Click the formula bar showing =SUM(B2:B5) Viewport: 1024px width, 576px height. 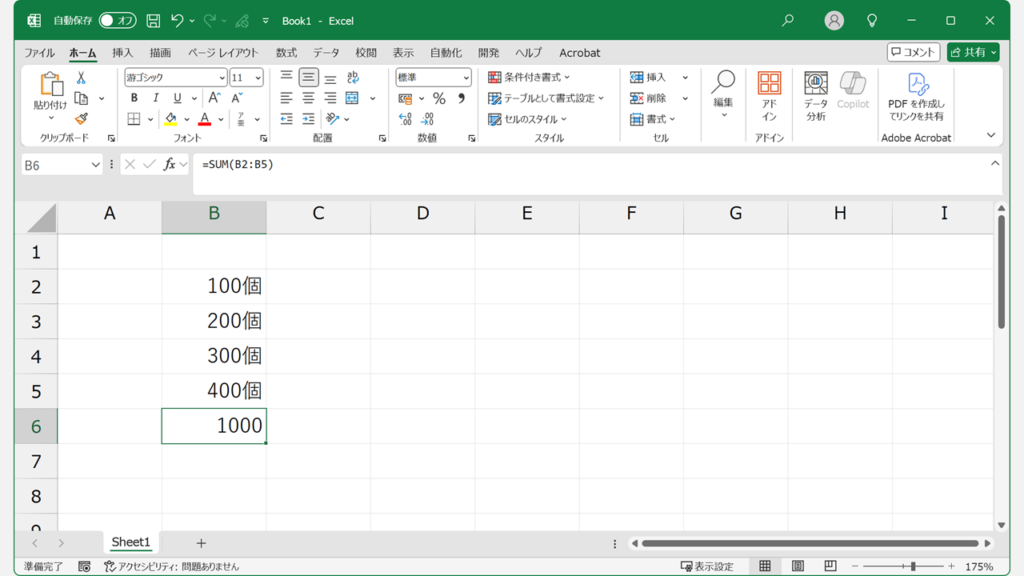point(597,173)
